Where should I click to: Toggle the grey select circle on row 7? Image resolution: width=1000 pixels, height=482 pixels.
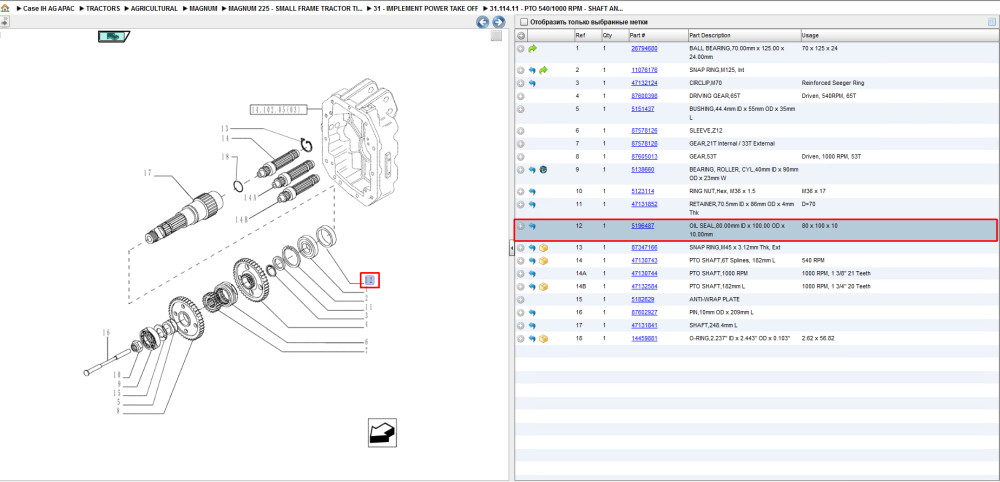click(521, 143)
